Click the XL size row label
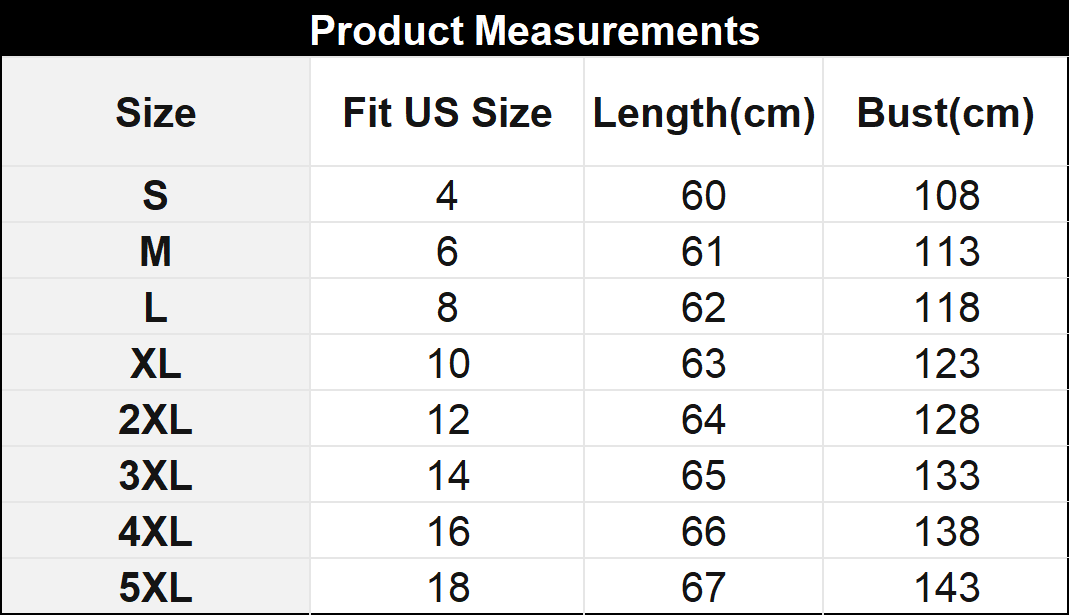This screenshot has height=615, width=1069. (x=155, y=364)
